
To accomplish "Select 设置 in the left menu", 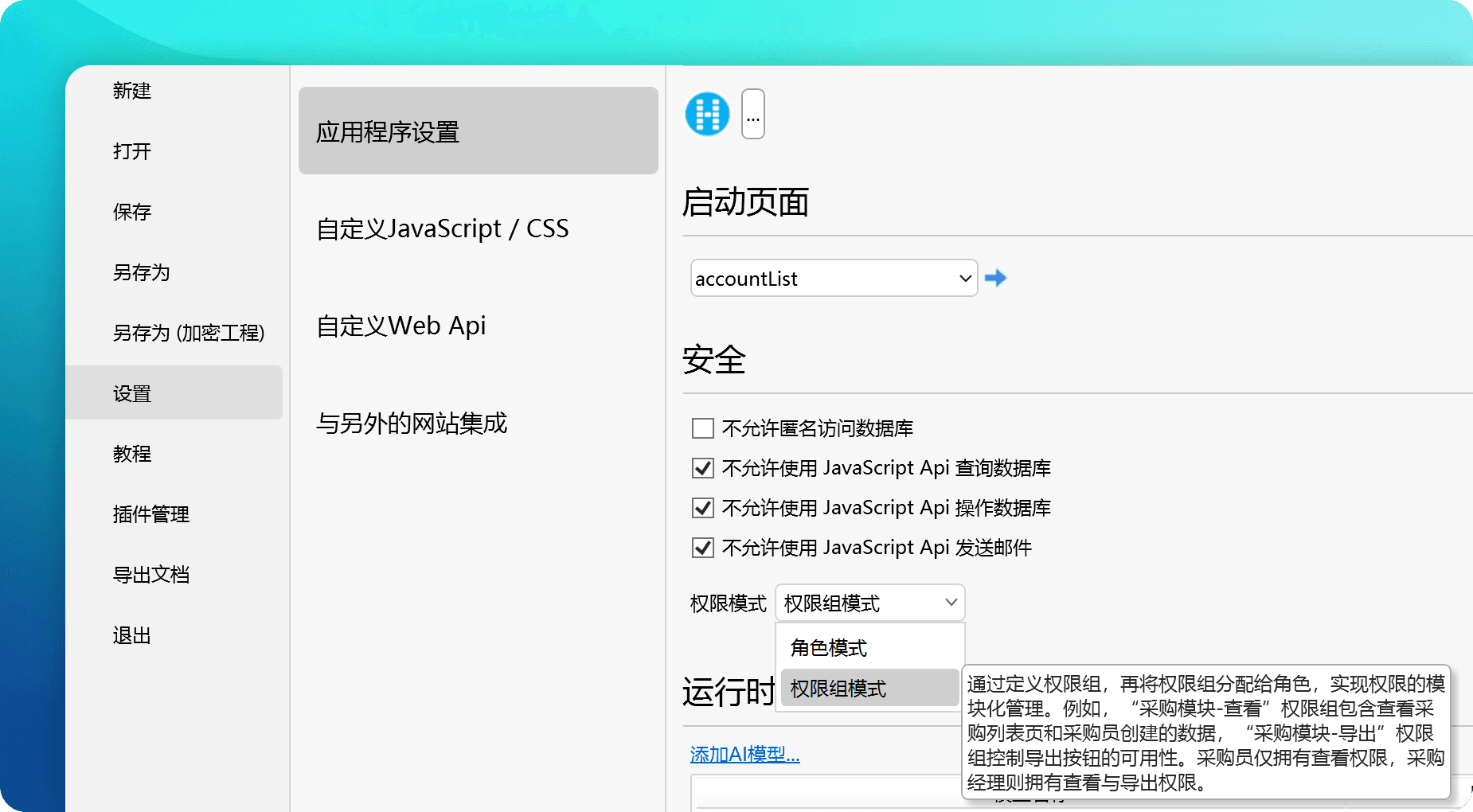I will click(174, 392).
